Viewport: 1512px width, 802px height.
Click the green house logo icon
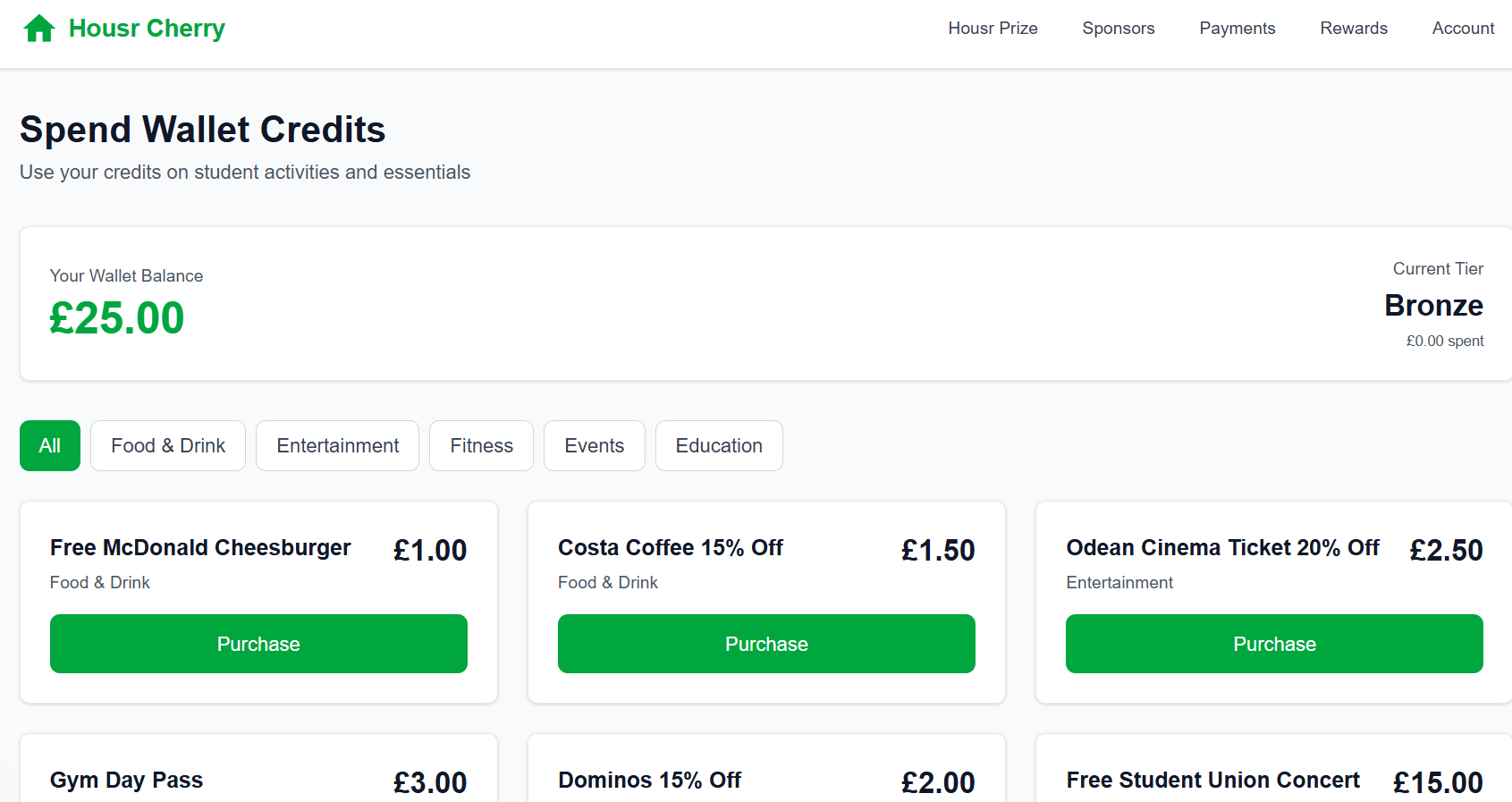(39, 29)
